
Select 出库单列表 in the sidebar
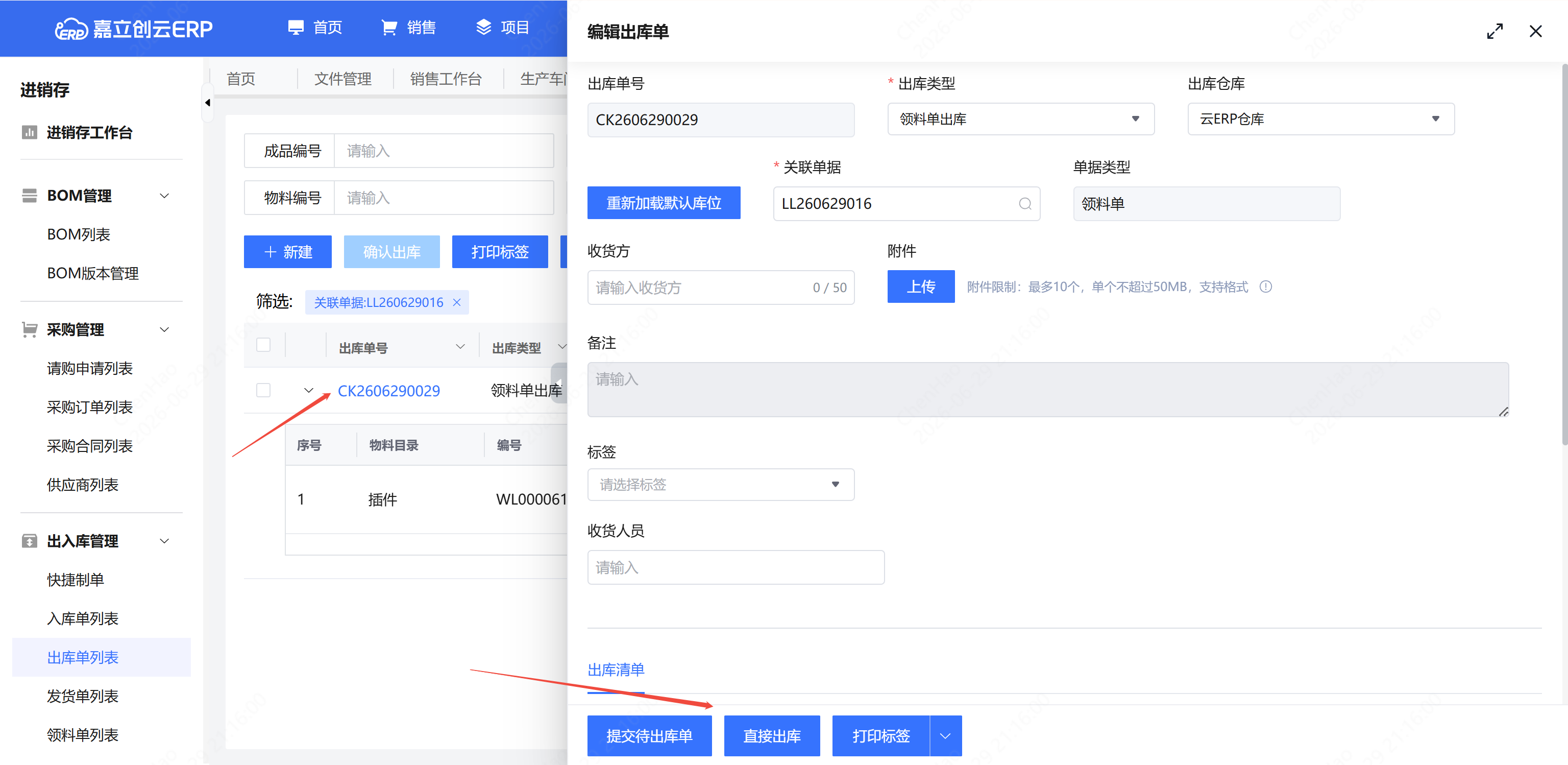[101, 657]
